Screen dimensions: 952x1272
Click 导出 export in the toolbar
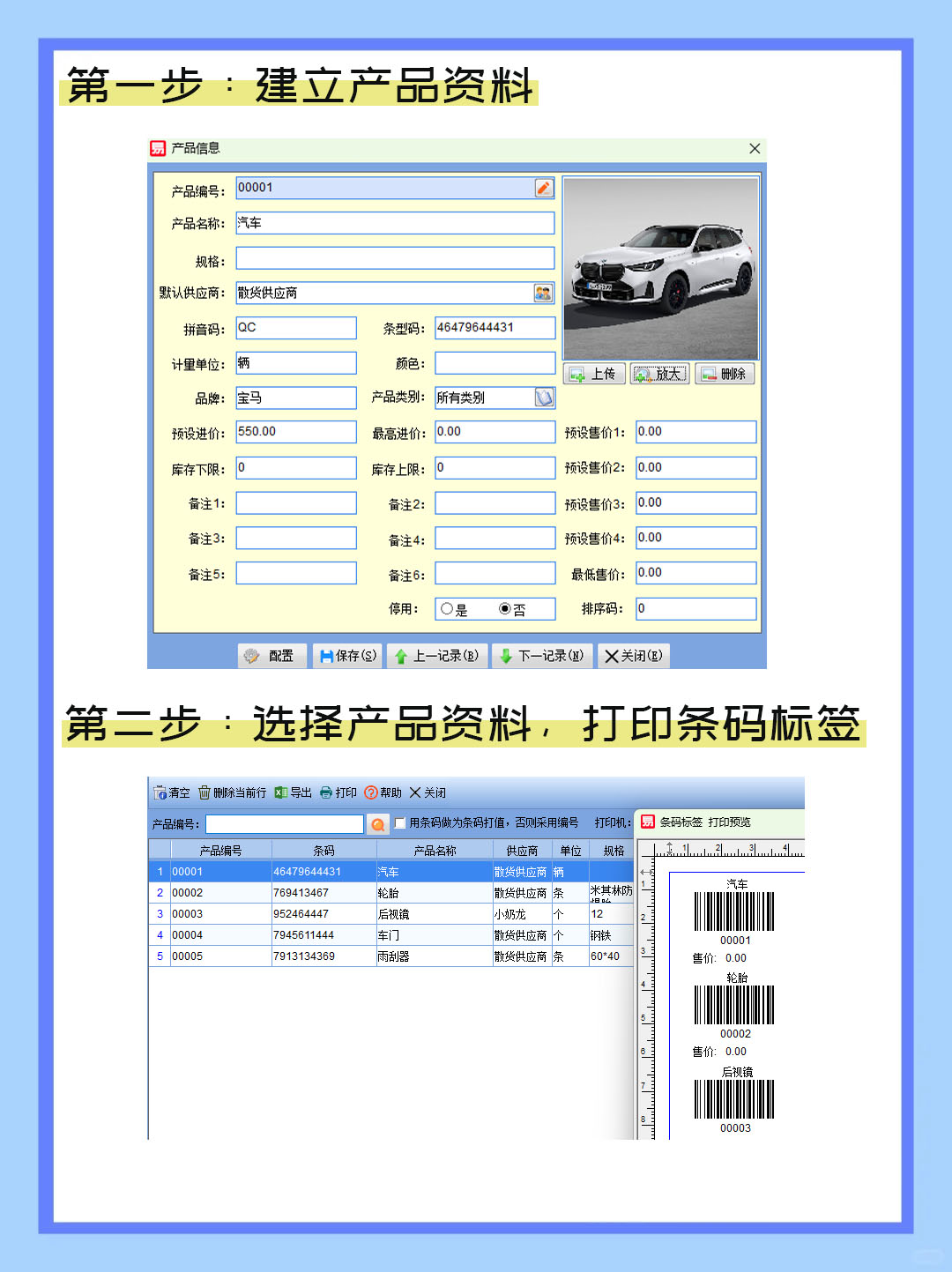(294, 792)
